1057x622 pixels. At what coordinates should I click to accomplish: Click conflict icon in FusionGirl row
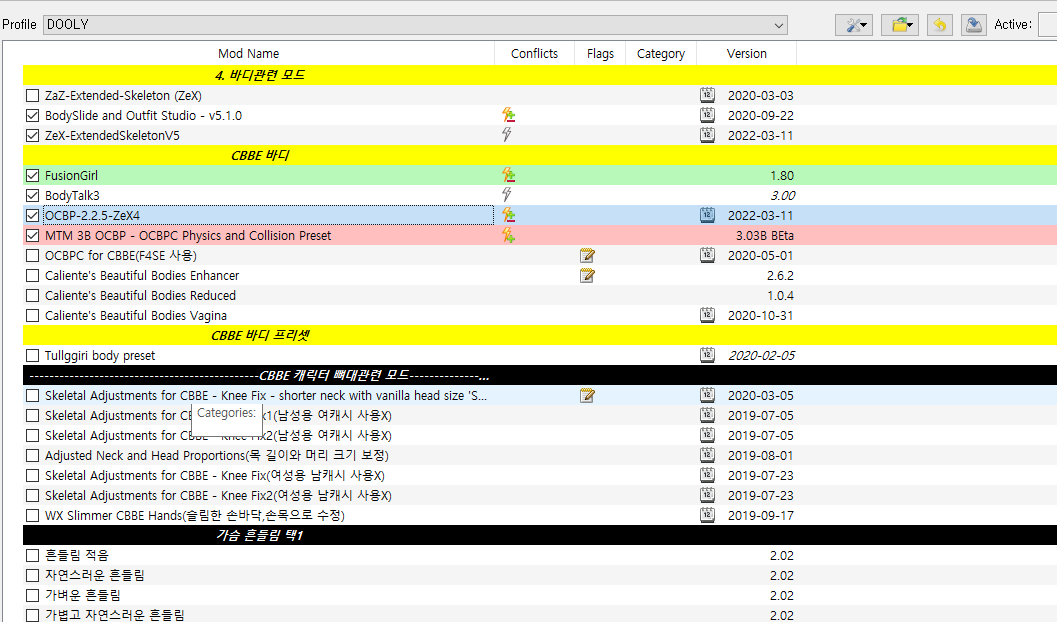coord(508,175)
